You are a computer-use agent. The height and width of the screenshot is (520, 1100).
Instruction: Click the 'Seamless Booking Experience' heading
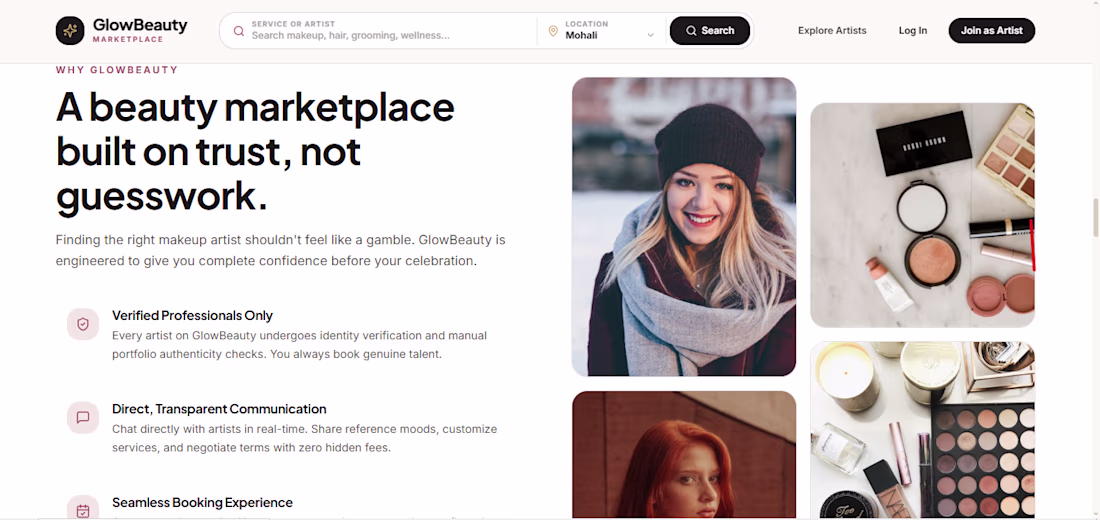tap(202, 502)
